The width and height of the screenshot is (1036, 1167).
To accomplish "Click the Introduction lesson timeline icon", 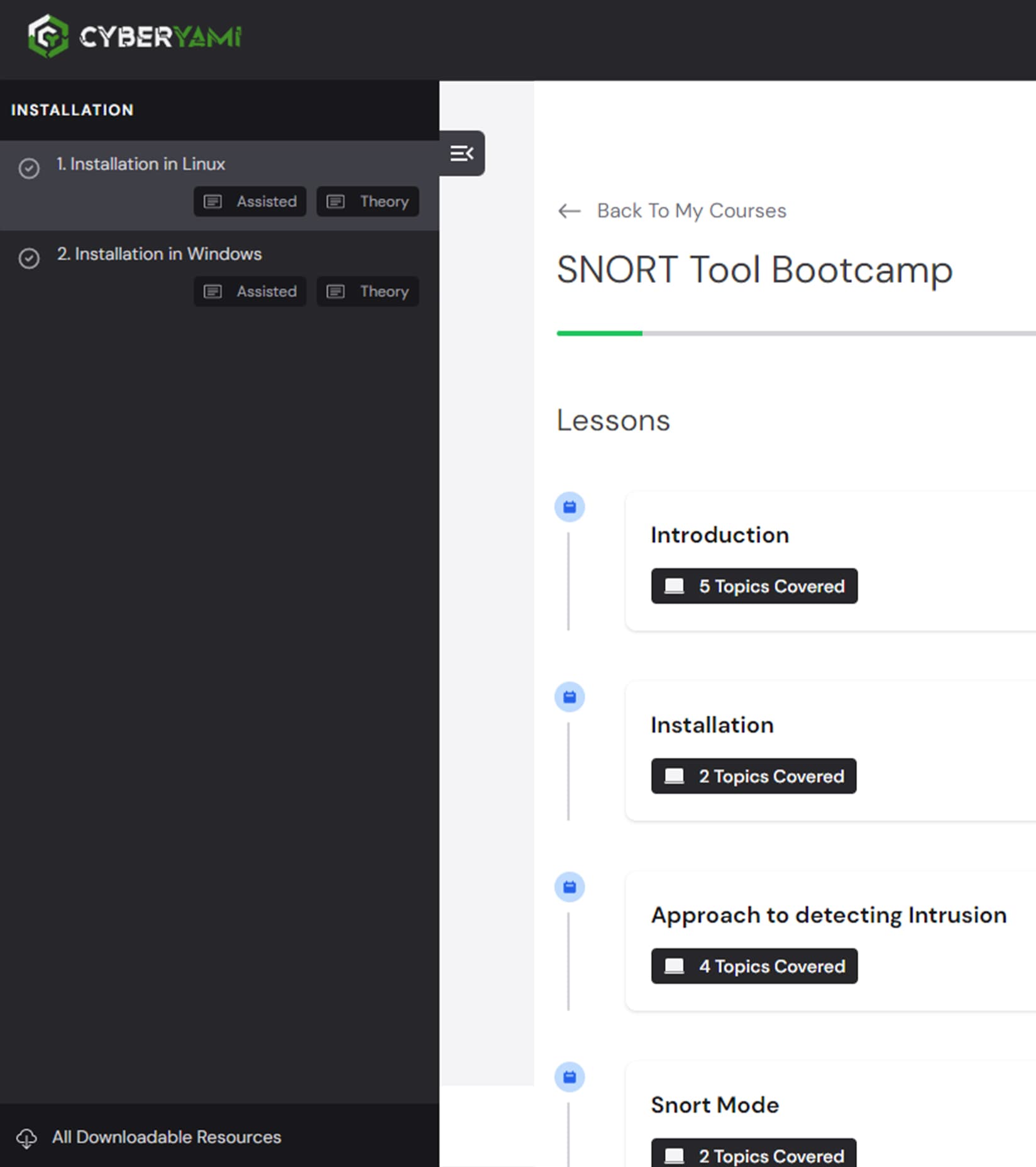I will pyautogui.click(x=570, y=507).
